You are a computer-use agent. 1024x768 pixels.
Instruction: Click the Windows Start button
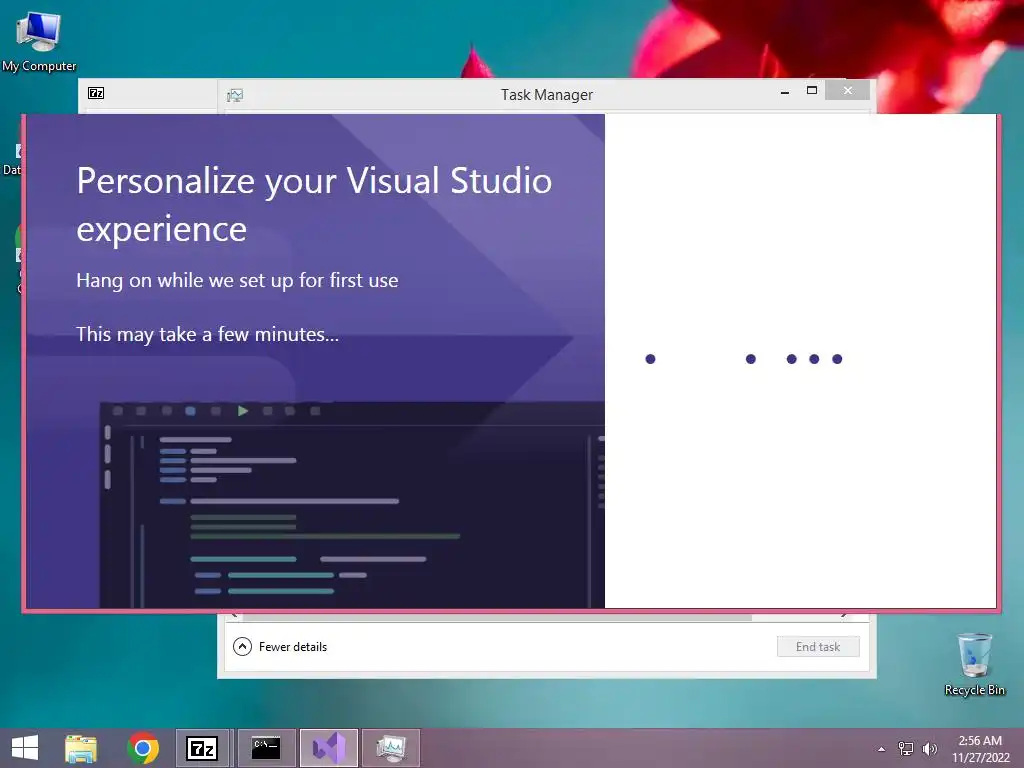pyautogui.click(x=25, y=748)
